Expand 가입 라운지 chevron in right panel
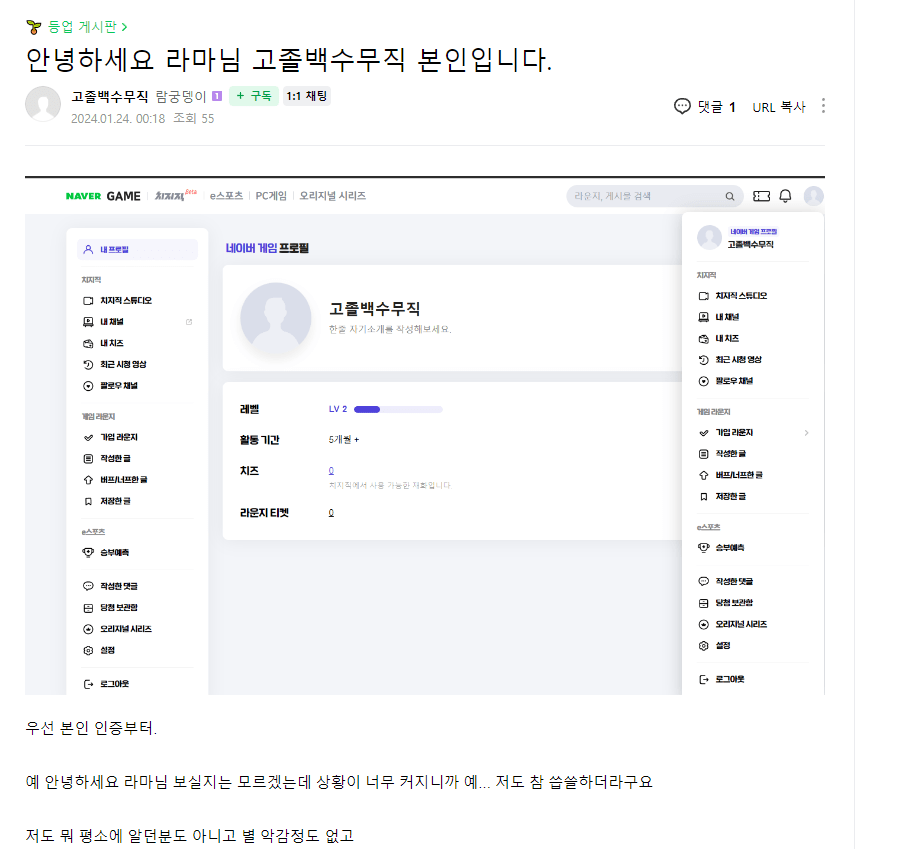 click(x=806, y=433)
